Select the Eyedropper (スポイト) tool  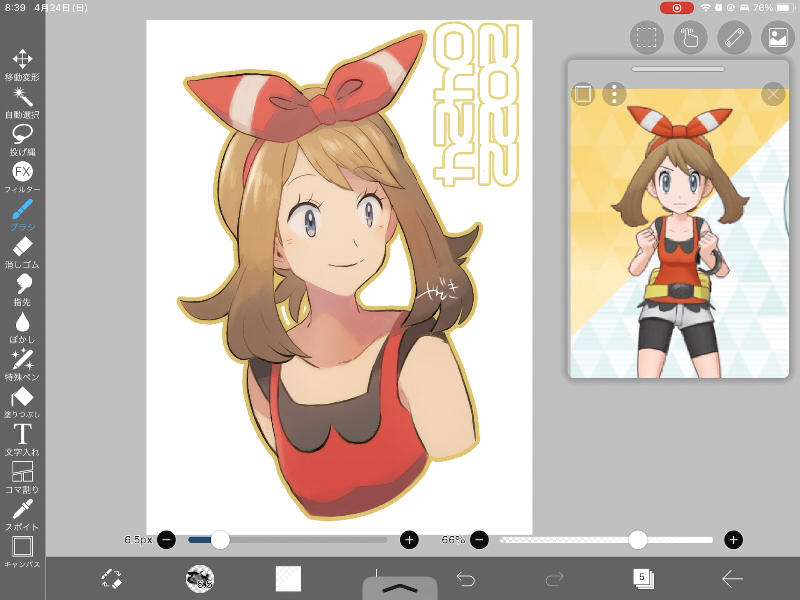[22, 515]
